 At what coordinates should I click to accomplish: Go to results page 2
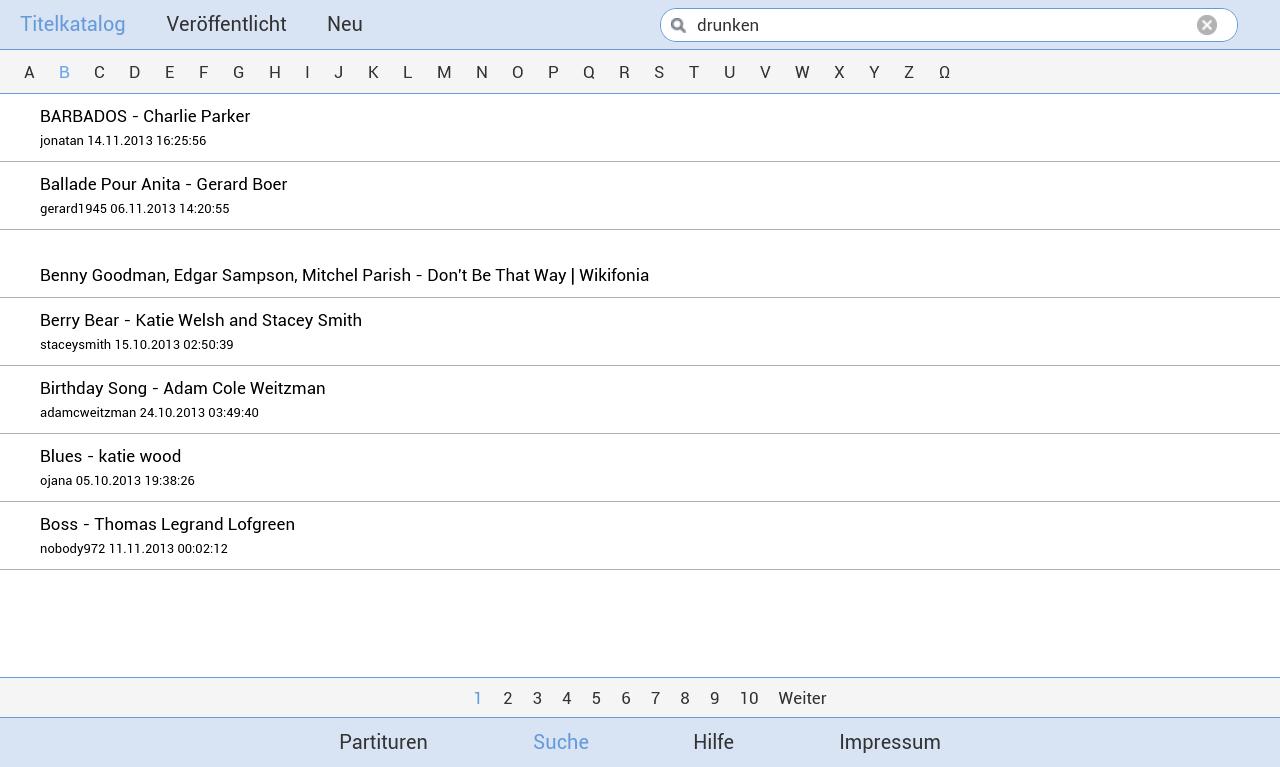(x=507, y=698)
